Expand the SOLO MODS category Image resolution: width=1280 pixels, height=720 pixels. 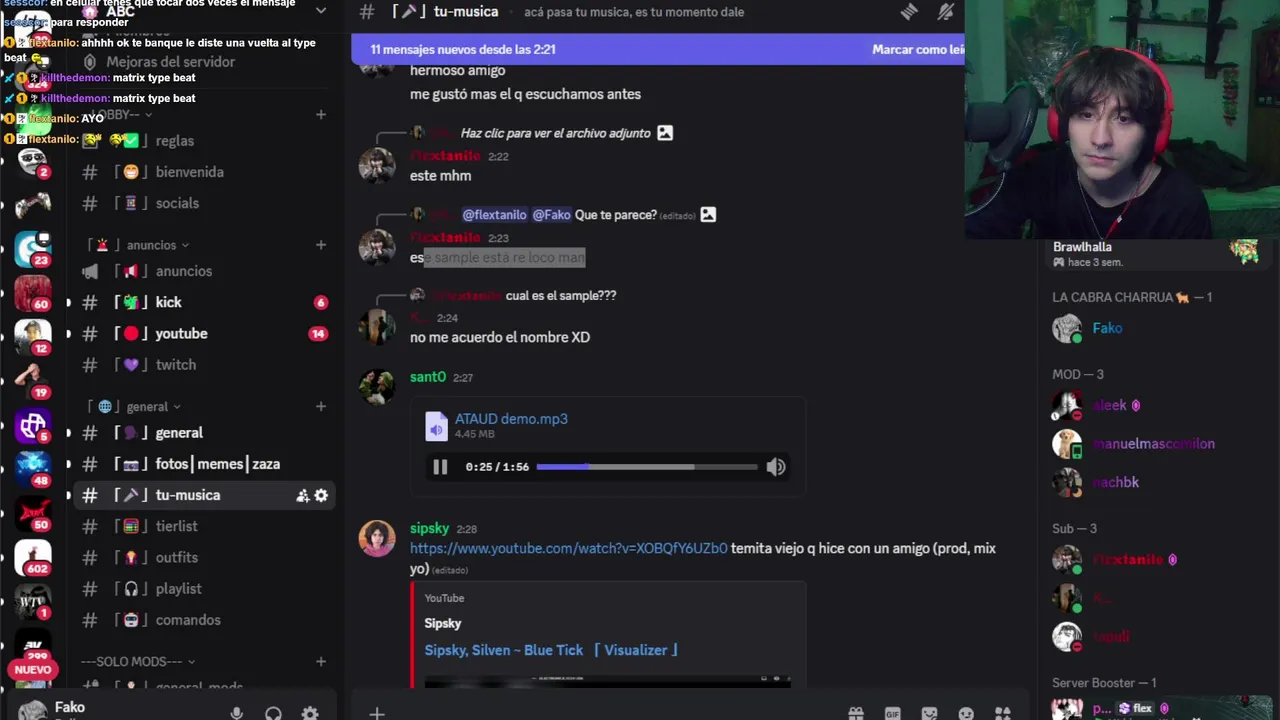coord(138,662)
